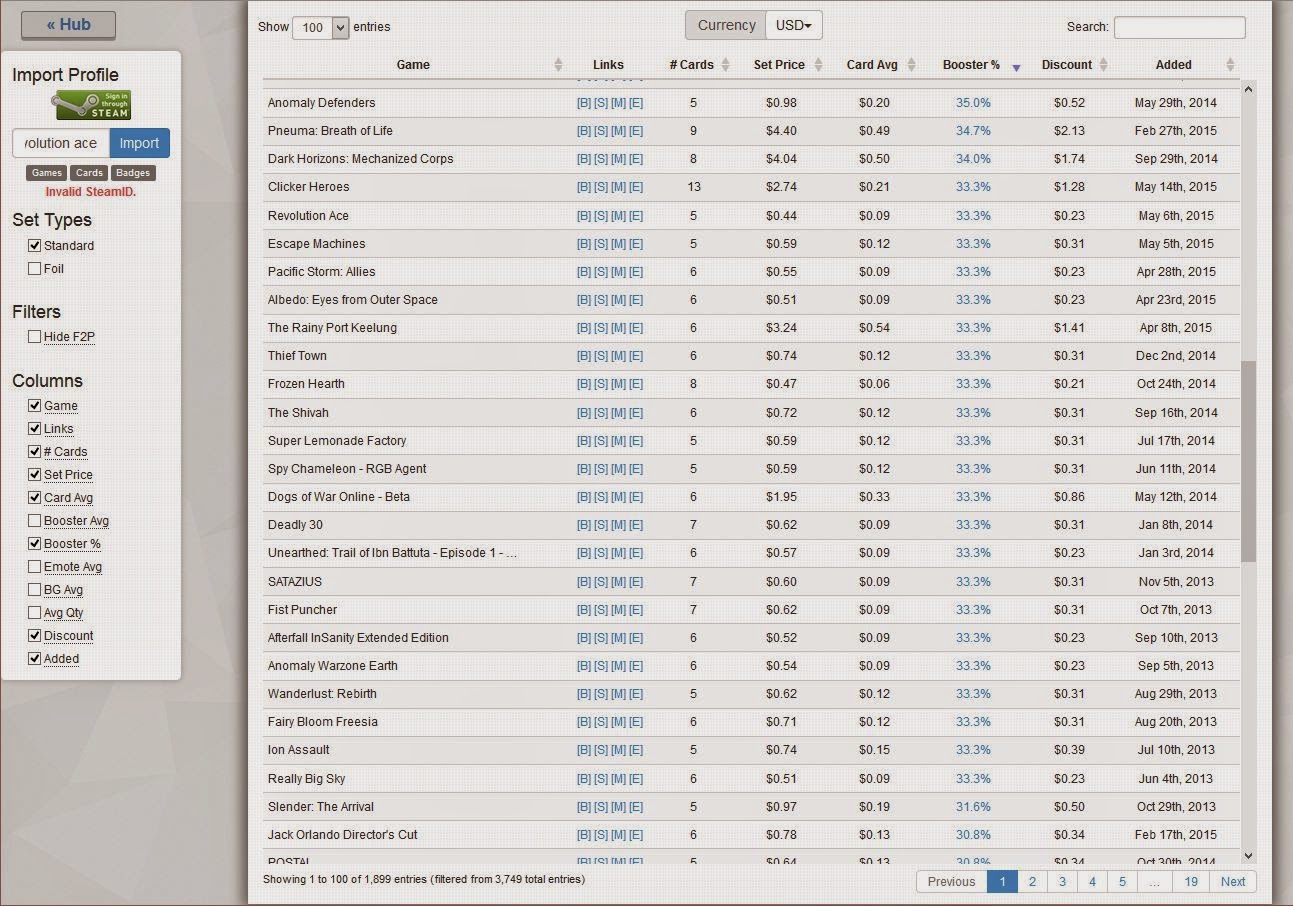Open [S] link for Deadly 30
Viewport: 1293px width, 906px height.
(x=601, y=525)
